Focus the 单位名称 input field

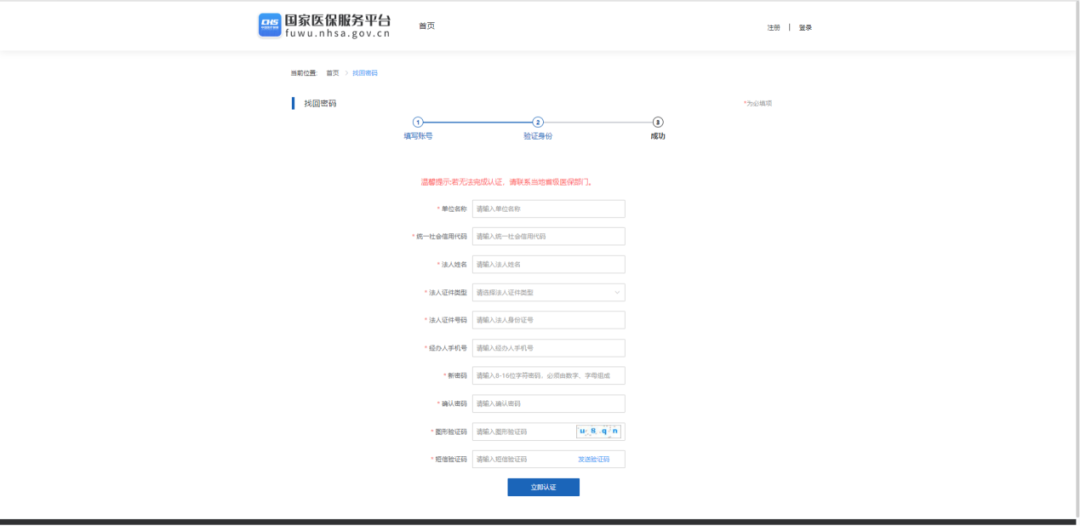[548, 209]
